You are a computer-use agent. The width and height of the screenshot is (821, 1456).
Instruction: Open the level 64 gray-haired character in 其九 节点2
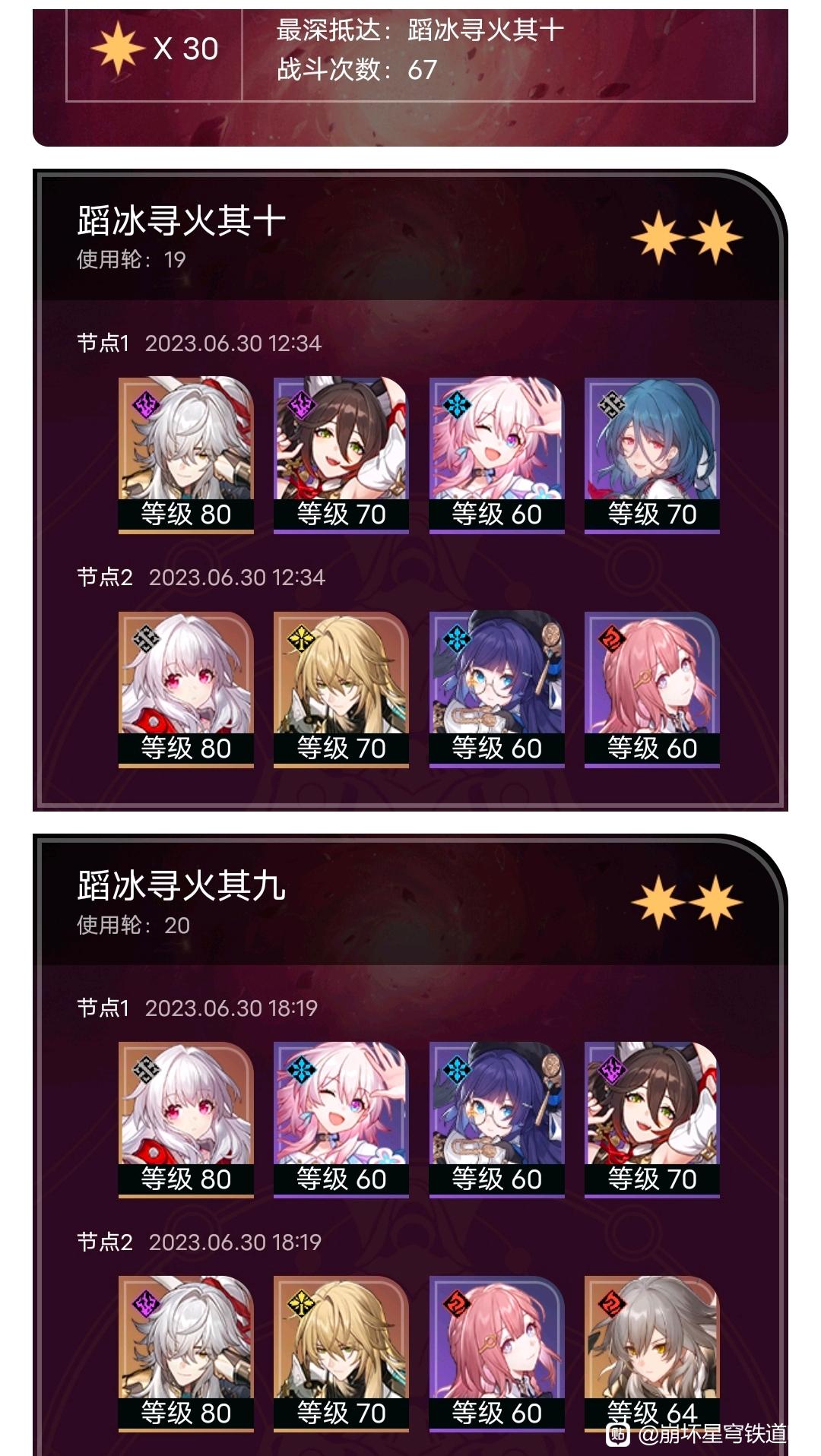click(x=652, y=1354)
